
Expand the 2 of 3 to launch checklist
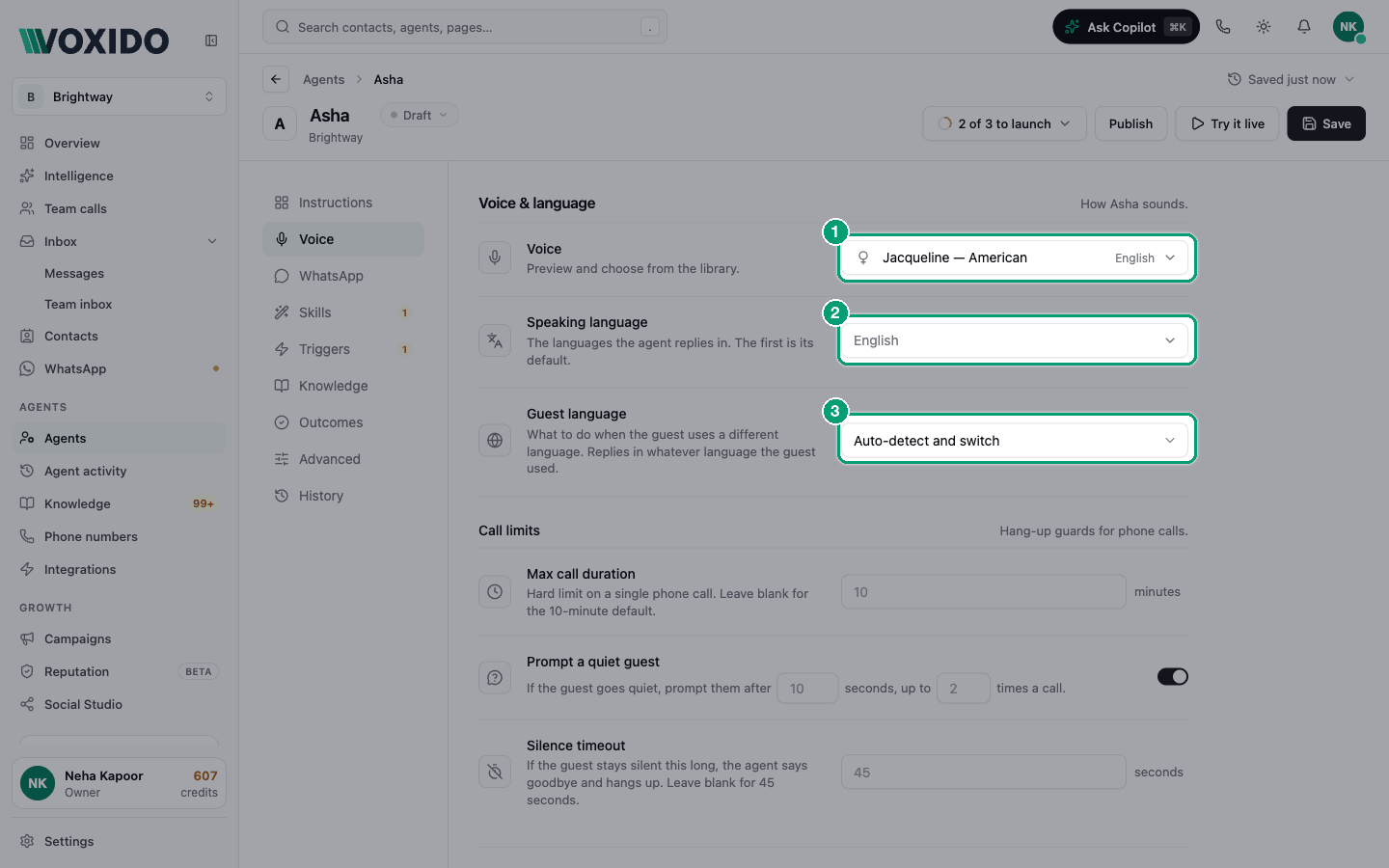[x=1004, y=123]
